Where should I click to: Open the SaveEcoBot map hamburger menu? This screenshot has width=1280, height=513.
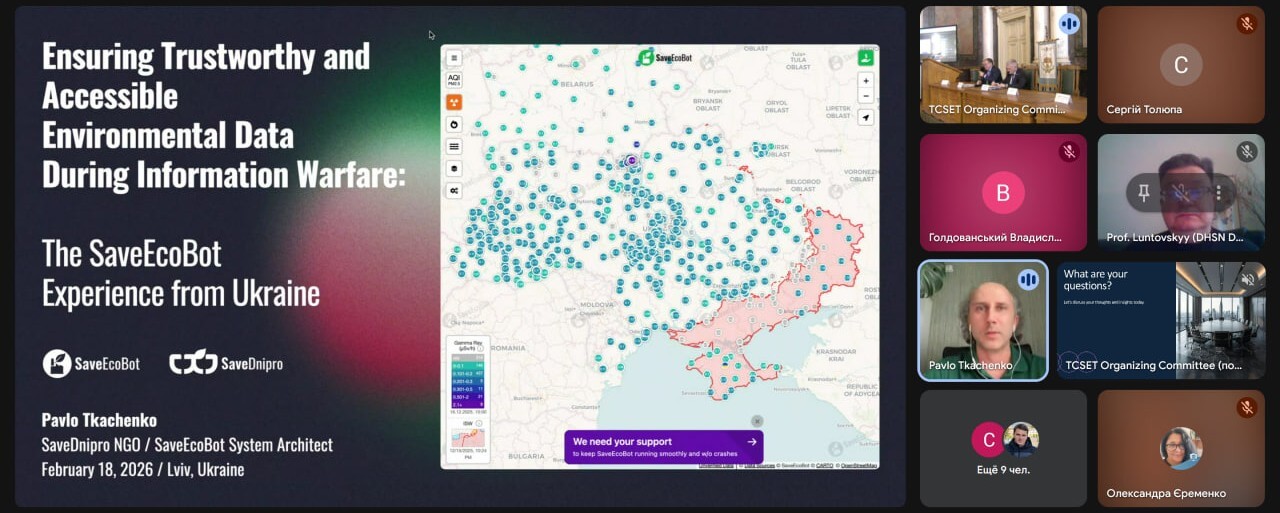(454, 58)
